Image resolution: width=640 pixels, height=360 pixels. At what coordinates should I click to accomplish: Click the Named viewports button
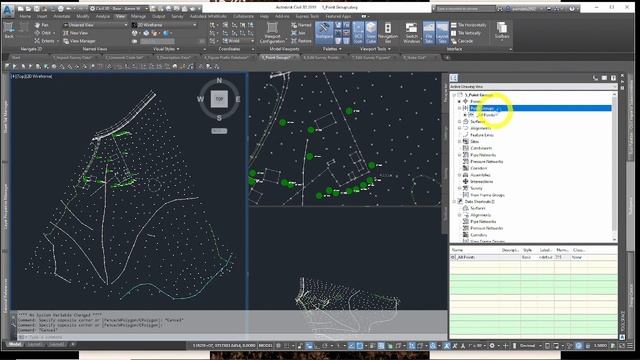[301, 25]
